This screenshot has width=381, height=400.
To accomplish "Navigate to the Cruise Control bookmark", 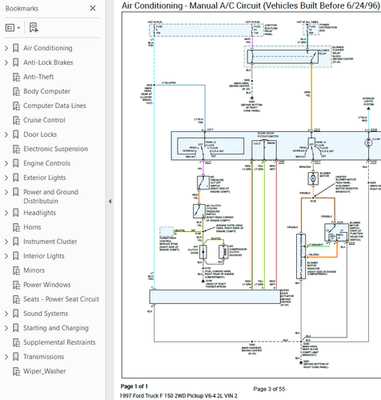I will pyautogui.click(x=44, y=120).
